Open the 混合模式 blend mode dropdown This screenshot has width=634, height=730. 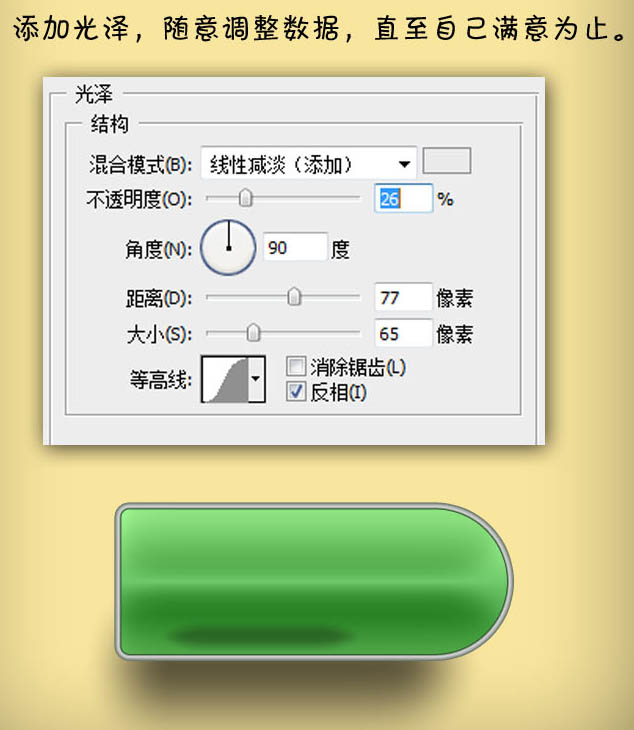(x=309, y=163)
